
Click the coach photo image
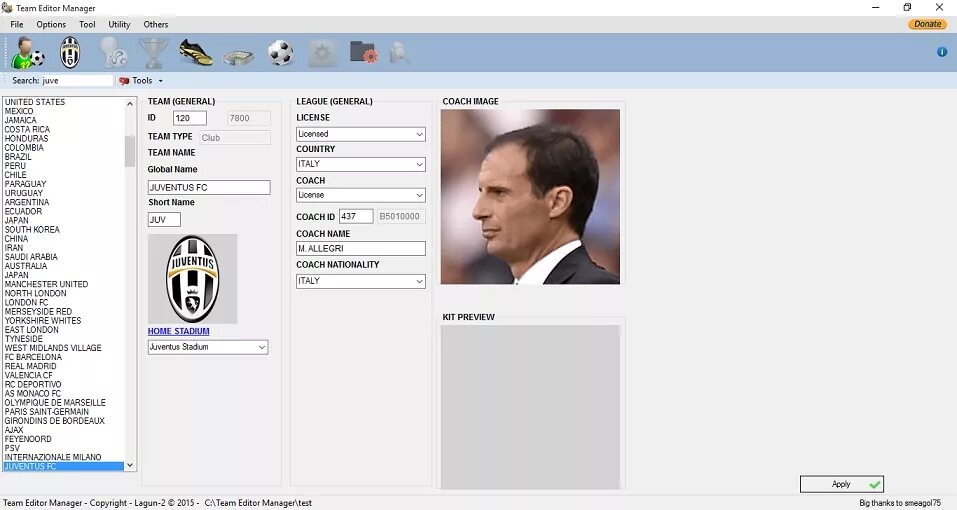[x=530, y=197]
